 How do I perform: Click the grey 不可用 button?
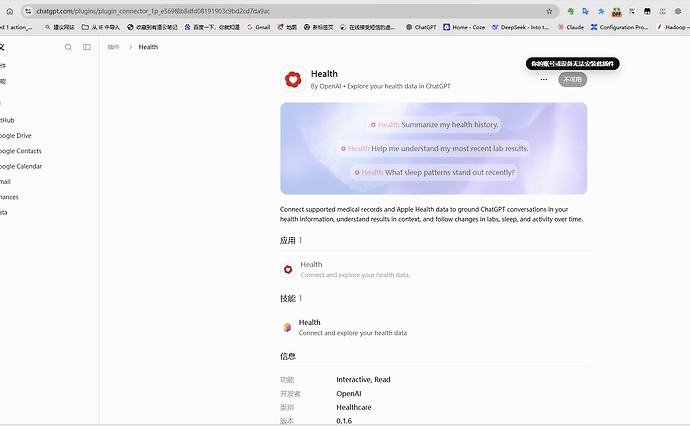point(573,80)
